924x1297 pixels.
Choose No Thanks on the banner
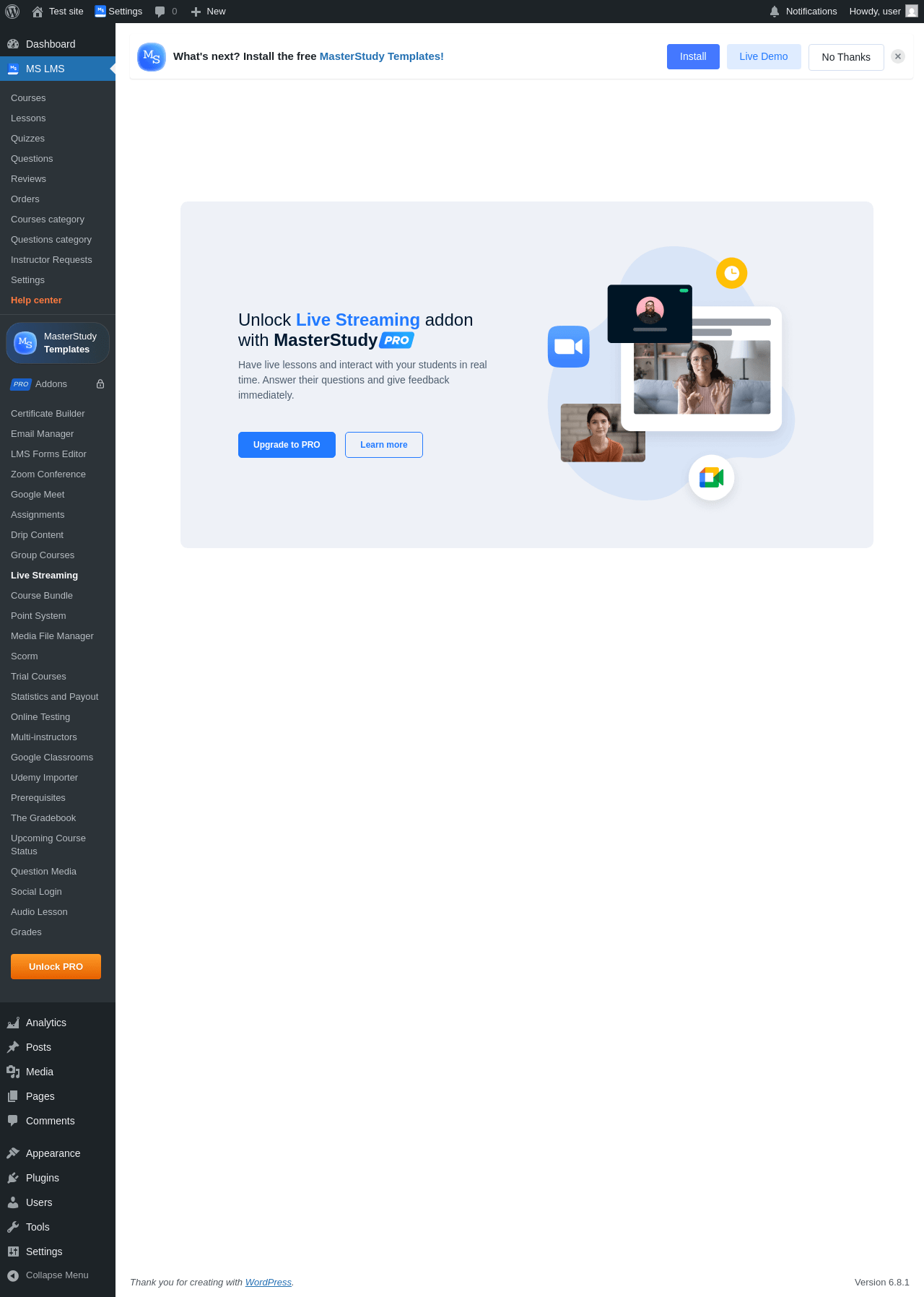click(846, 57)
